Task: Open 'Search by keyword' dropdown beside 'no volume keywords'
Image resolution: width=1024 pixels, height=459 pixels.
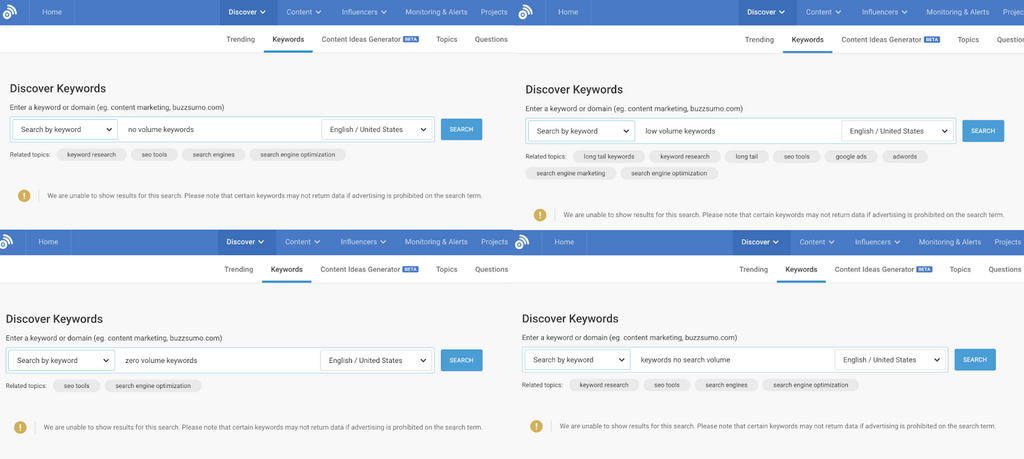Action: pyautogui.click(x=66, y=129)
